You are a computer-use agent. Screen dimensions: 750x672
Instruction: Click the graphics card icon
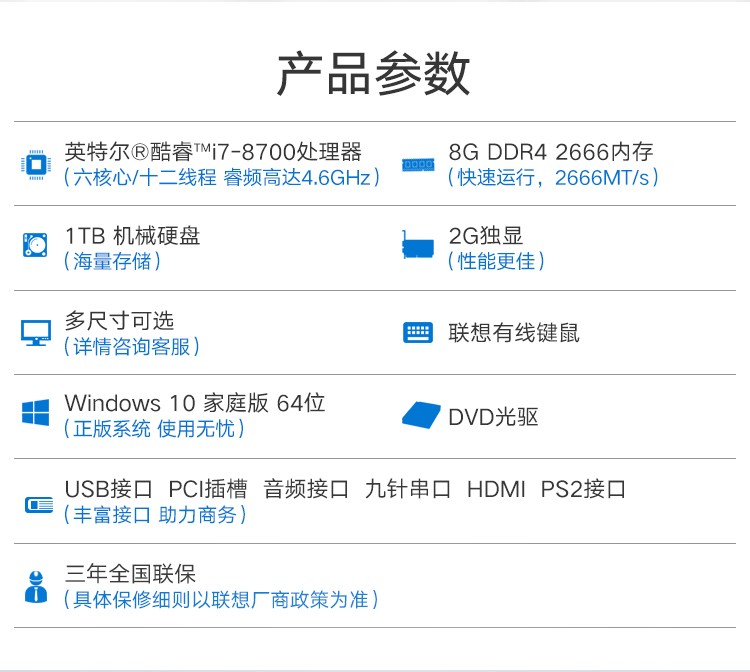(x=418, y=245)
